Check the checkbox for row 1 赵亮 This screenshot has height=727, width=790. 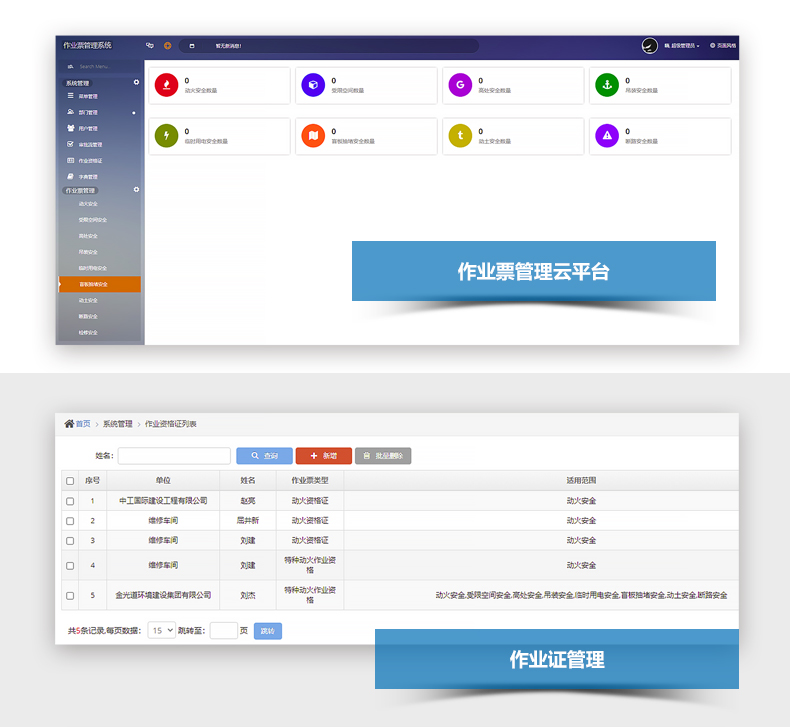(70, 501)
